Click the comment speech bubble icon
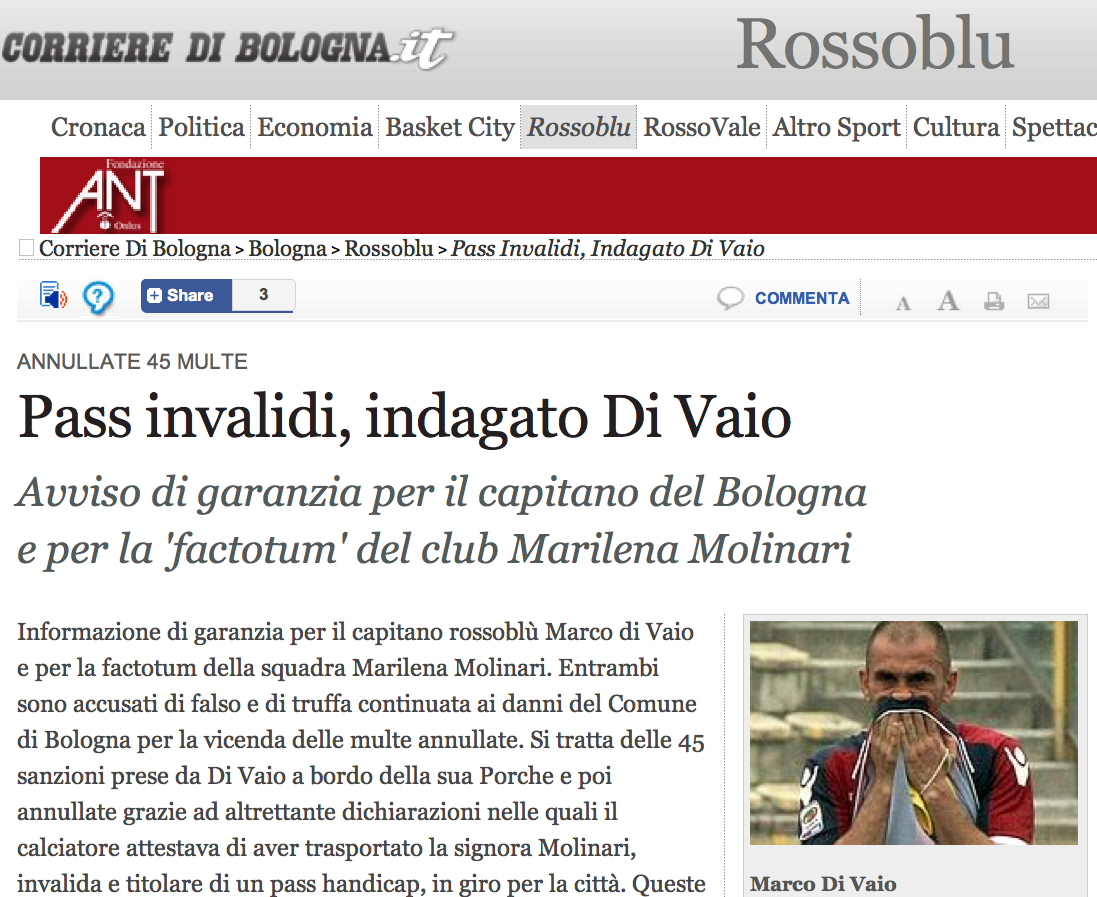 (x=730, y=298)
